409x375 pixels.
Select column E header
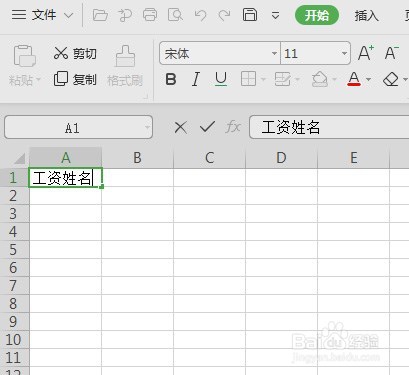pos(354,158)
